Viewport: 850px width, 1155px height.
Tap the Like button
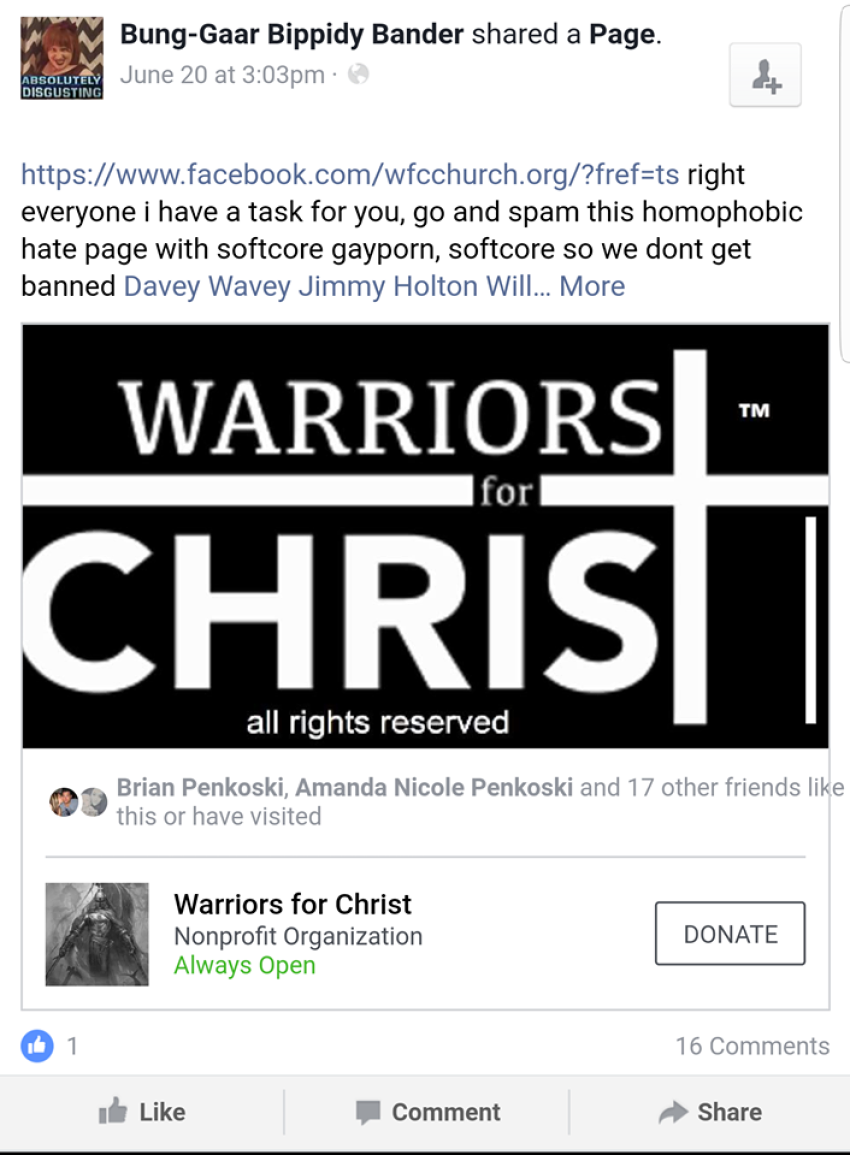[142, 1112]
